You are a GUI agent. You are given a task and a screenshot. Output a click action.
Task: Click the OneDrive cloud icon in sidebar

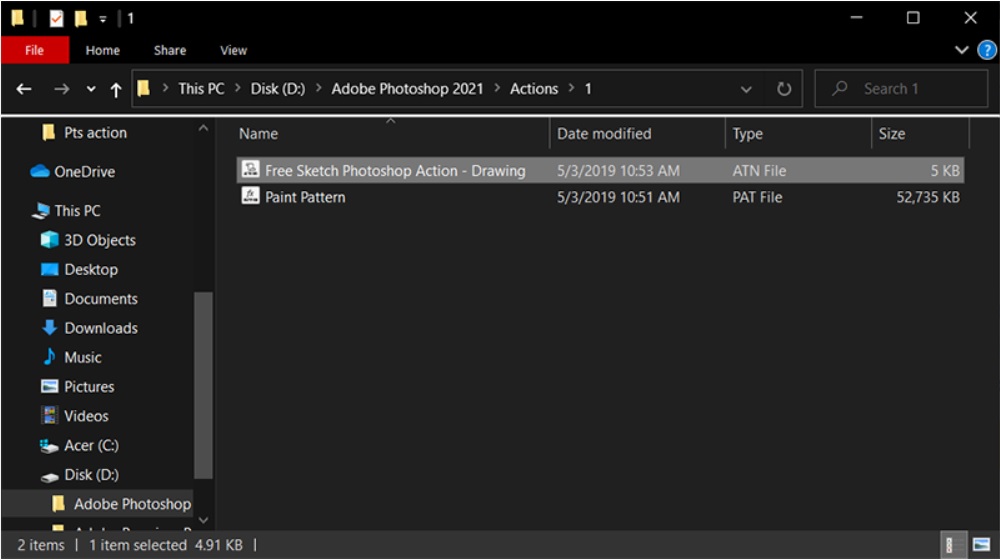pyautogui.click(x=40, y=172)
